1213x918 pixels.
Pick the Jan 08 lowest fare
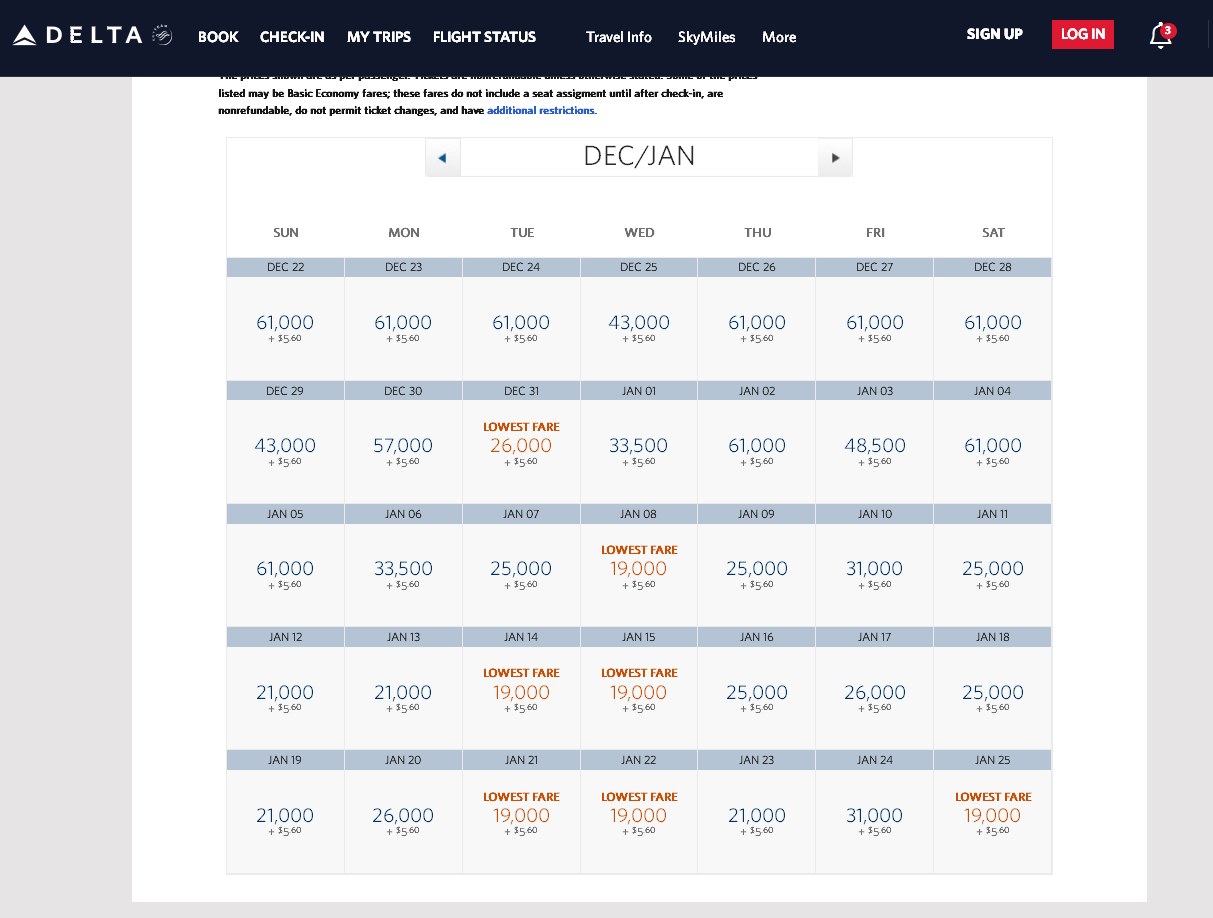tap(639, 568)
